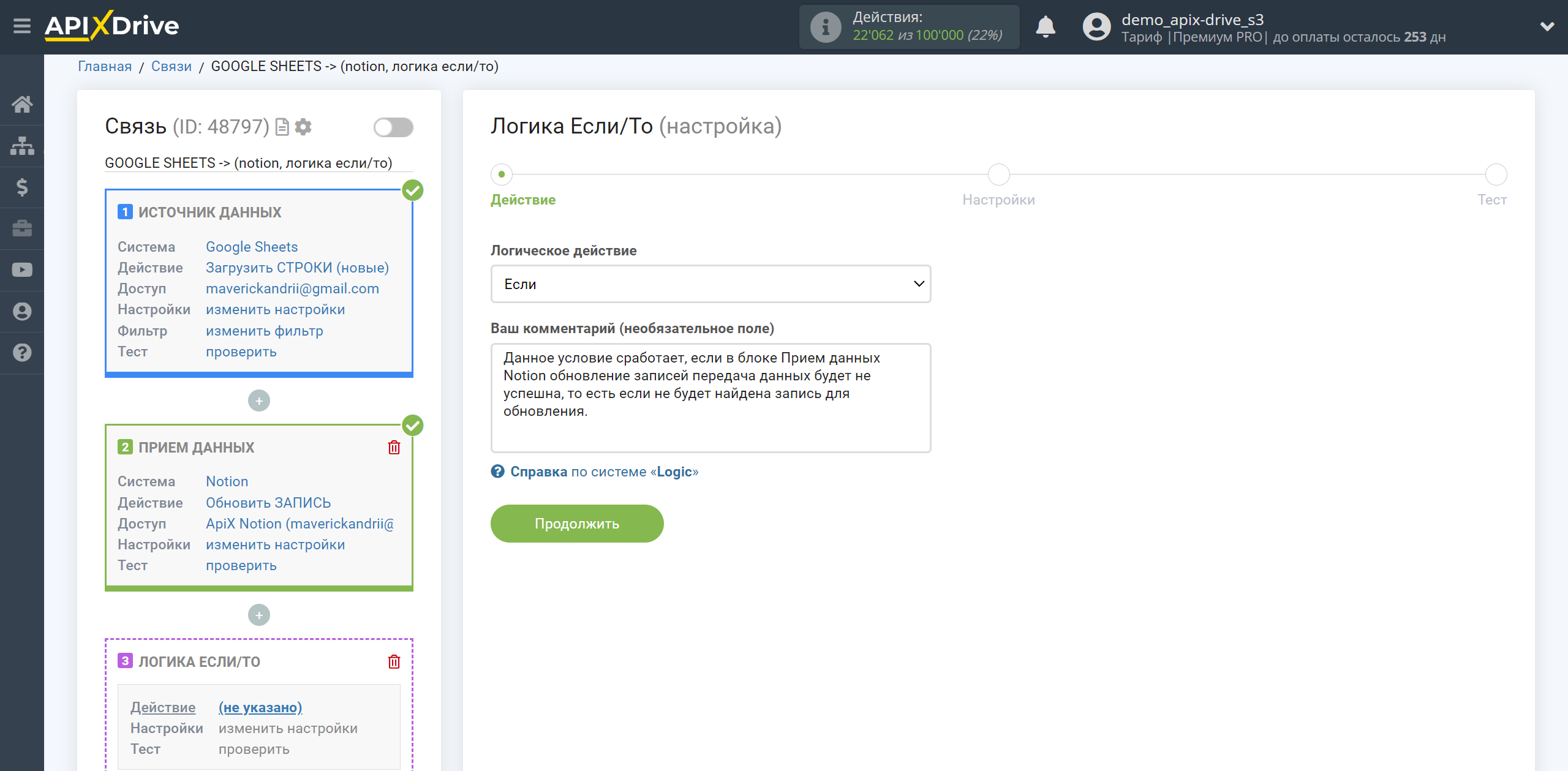Click ApiX Notion access link

(300, 524)
